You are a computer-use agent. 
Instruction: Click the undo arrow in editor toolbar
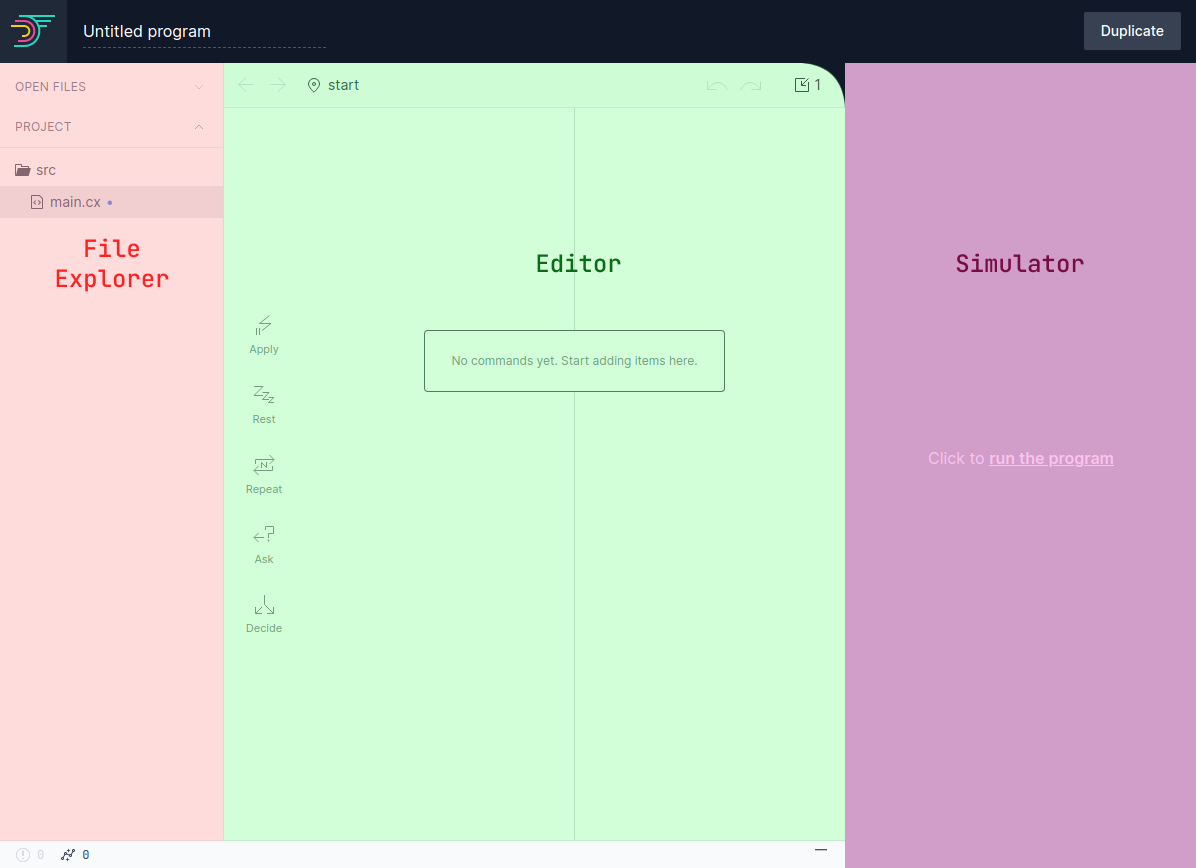click(x=716, y=86)
